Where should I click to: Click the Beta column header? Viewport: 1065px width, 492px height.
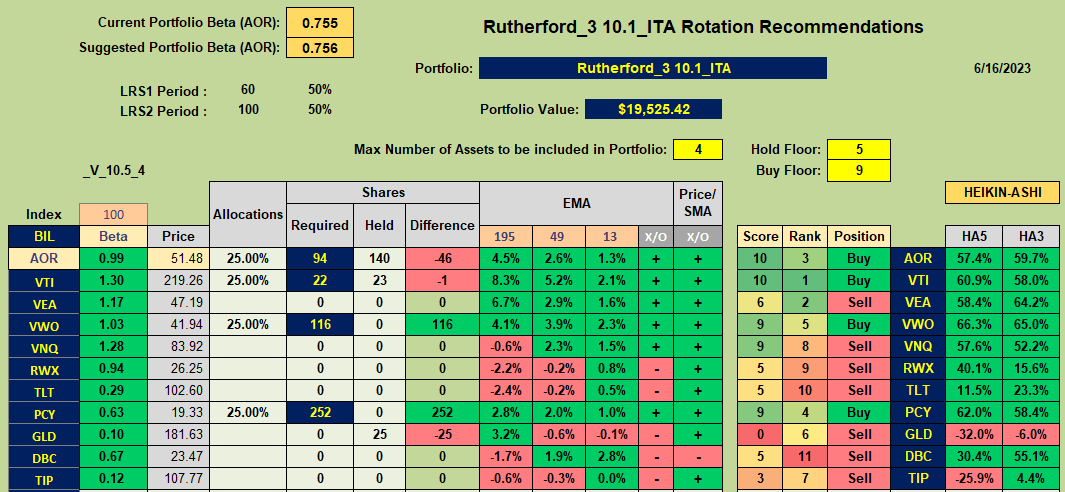[x=113, y=236]
